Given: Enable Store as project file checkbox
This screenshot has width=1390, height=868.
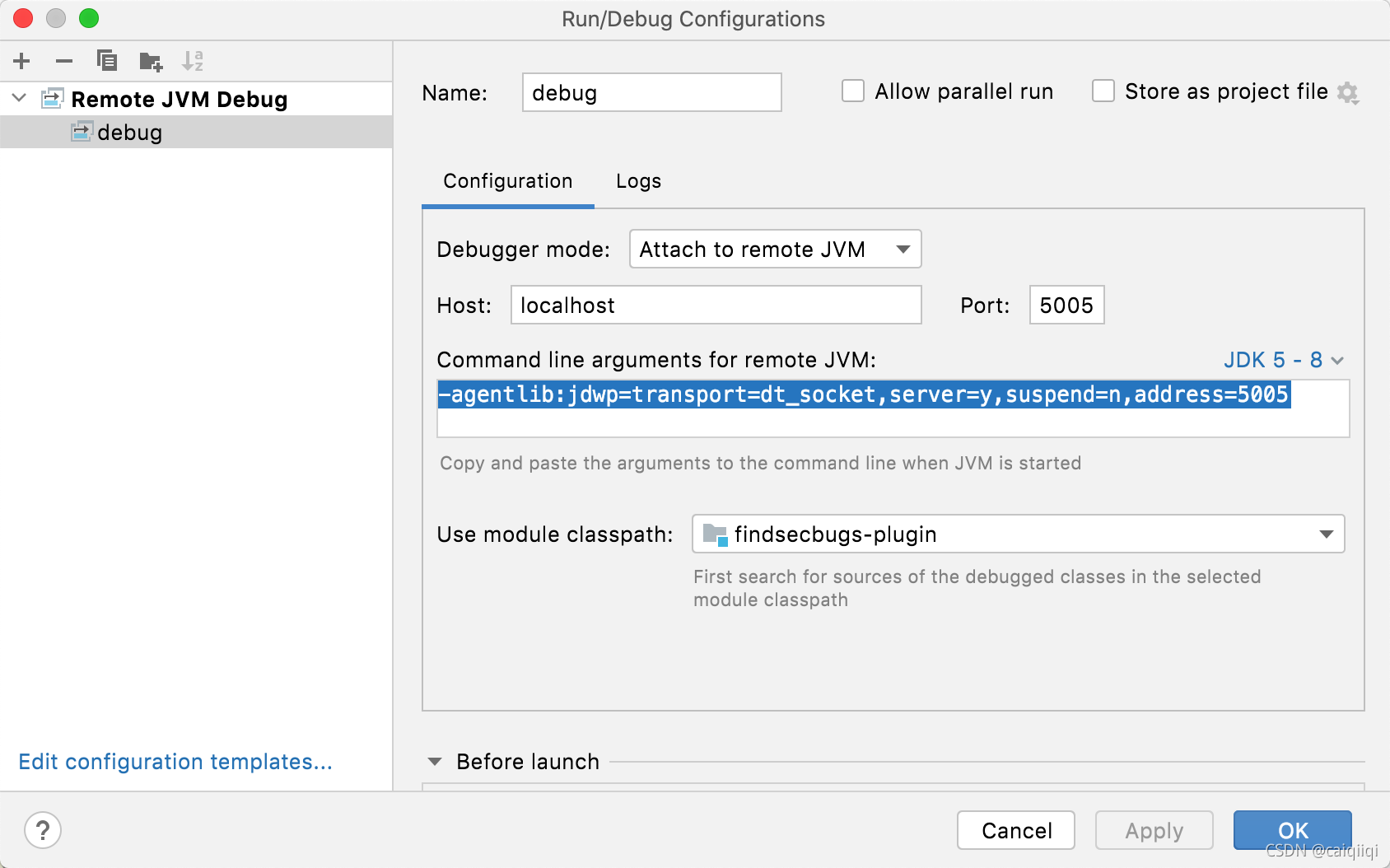Looking at the screenshot, I should coord(1103,91).
